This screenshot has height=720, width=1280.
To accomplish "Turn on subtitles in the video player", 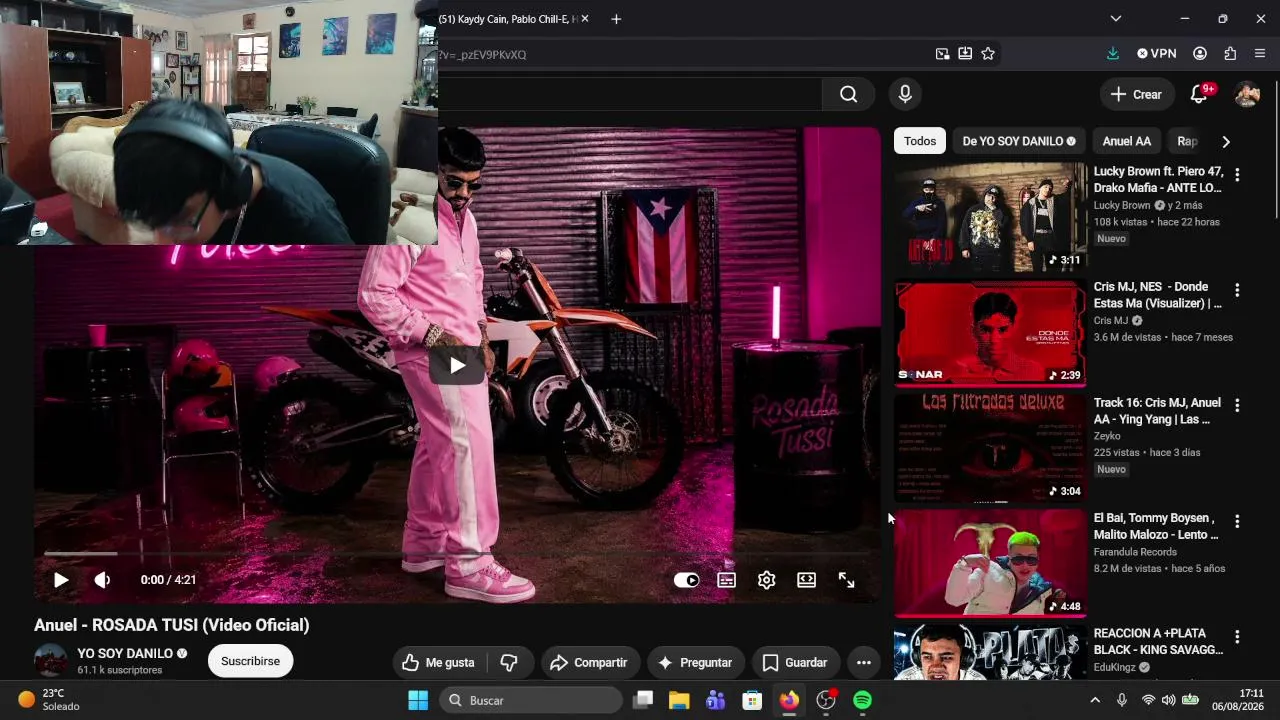I will [x=727, y=580].
